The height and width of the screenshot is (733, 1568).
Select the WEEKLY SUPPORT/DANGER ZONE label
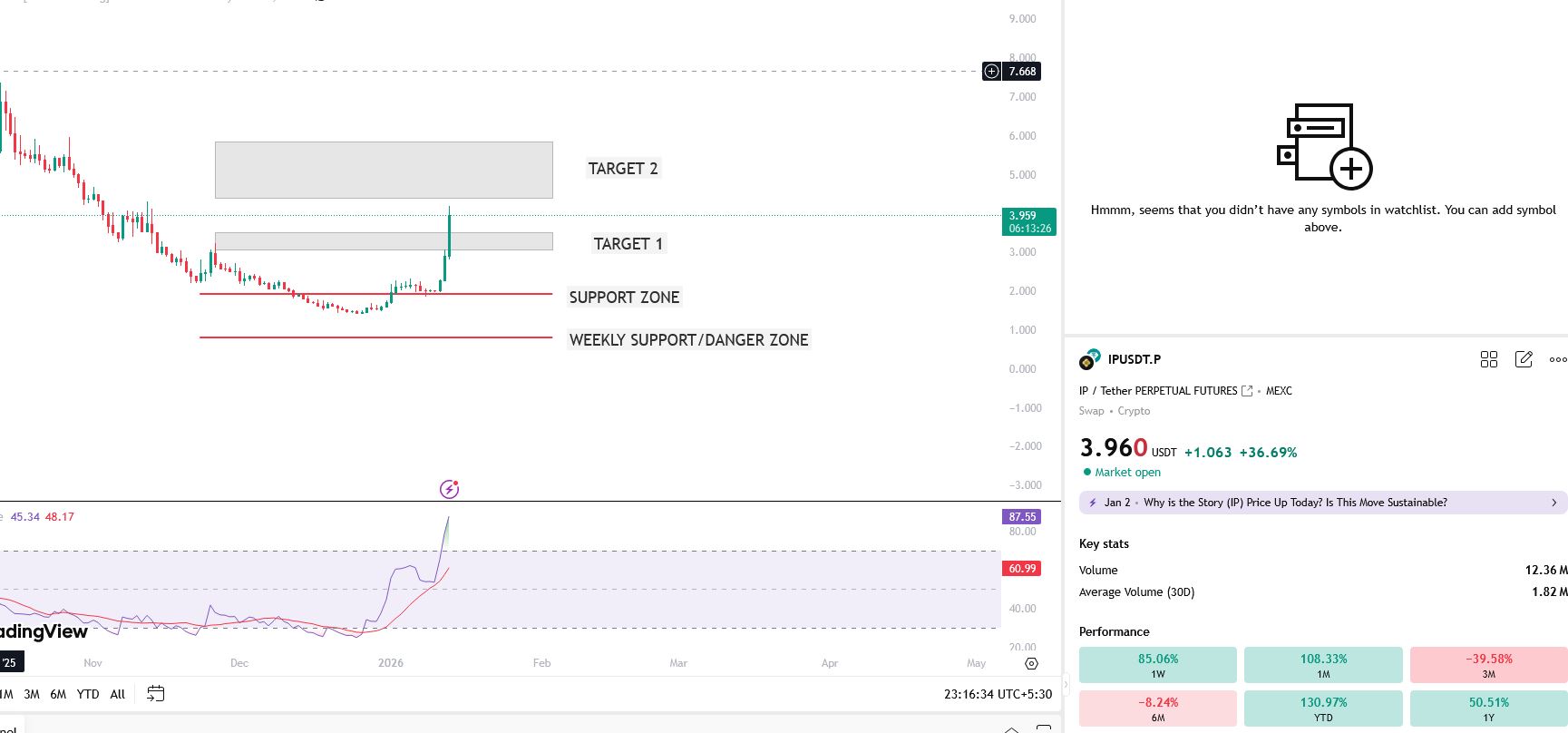click(x=688, y=340)
